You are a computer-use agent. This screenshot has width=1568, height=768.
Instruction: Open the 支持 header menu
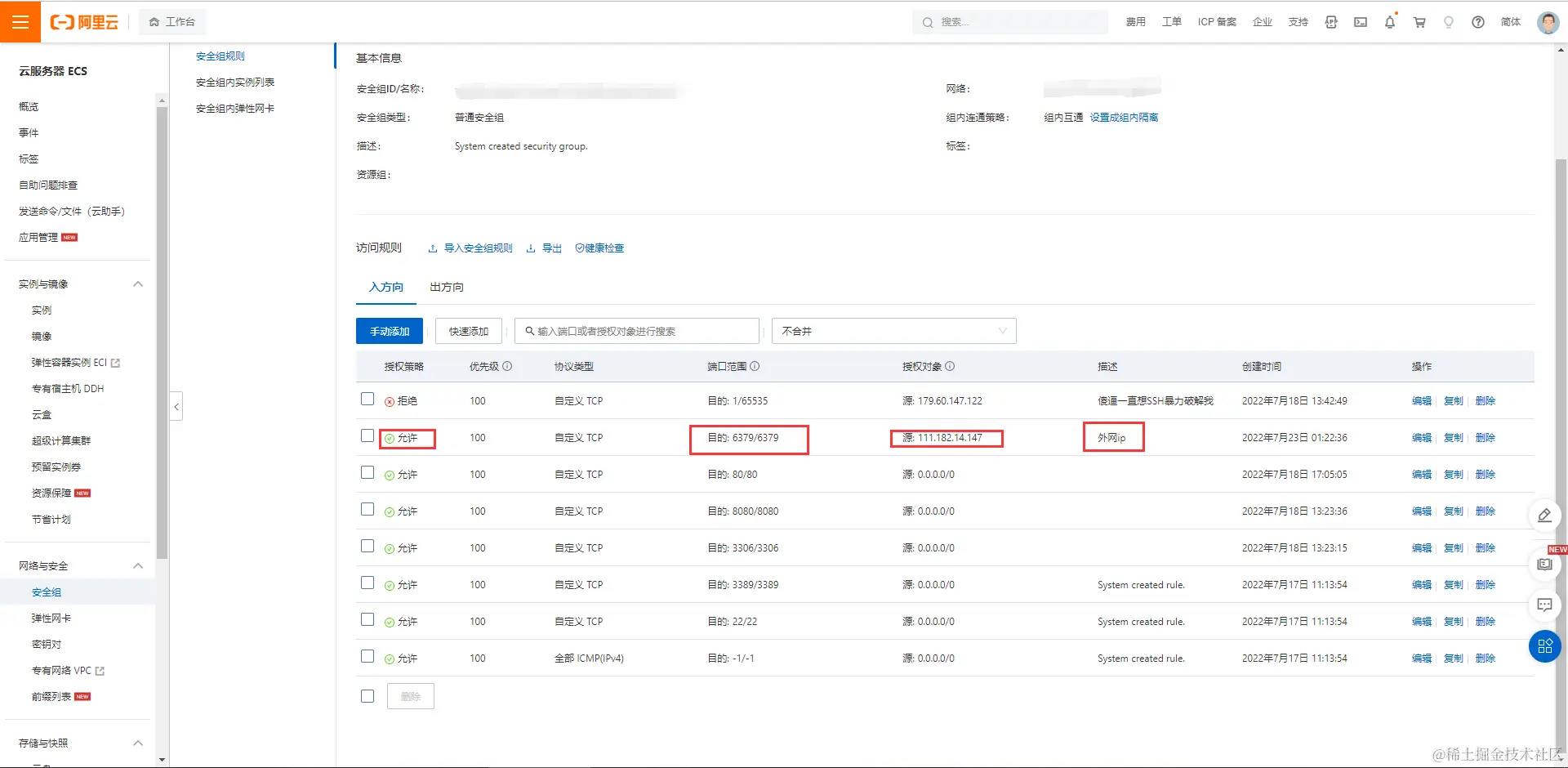tap(1298, 22)
